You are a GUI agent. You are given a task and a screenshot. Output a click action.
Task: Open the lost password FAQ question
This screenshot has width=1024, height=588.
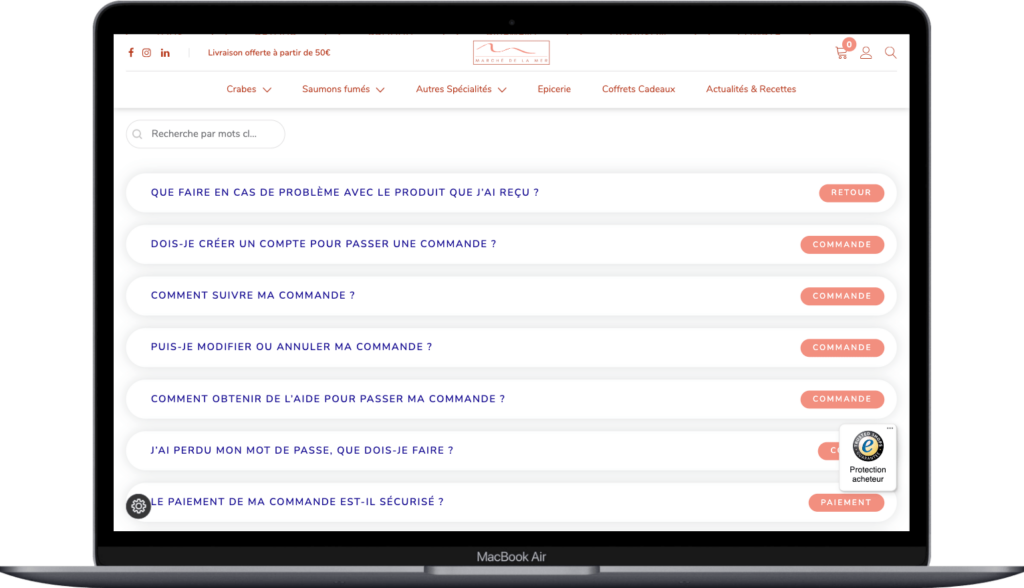300,450
